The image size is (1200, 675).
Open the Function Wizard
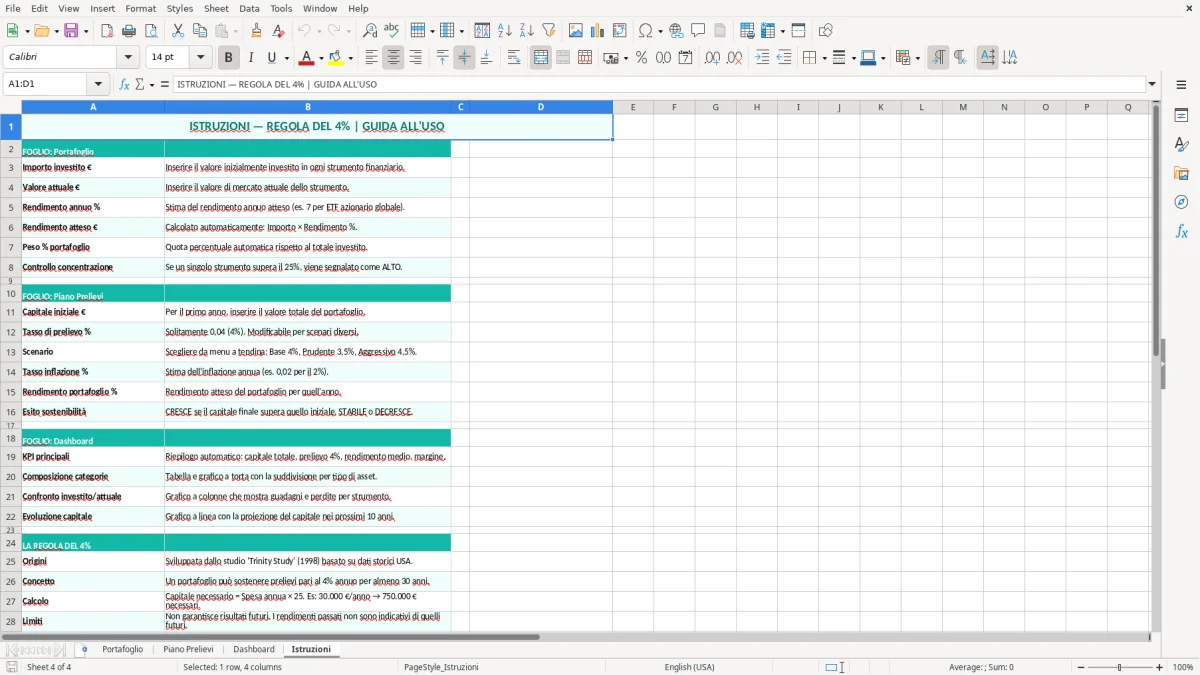click(125, 85)
